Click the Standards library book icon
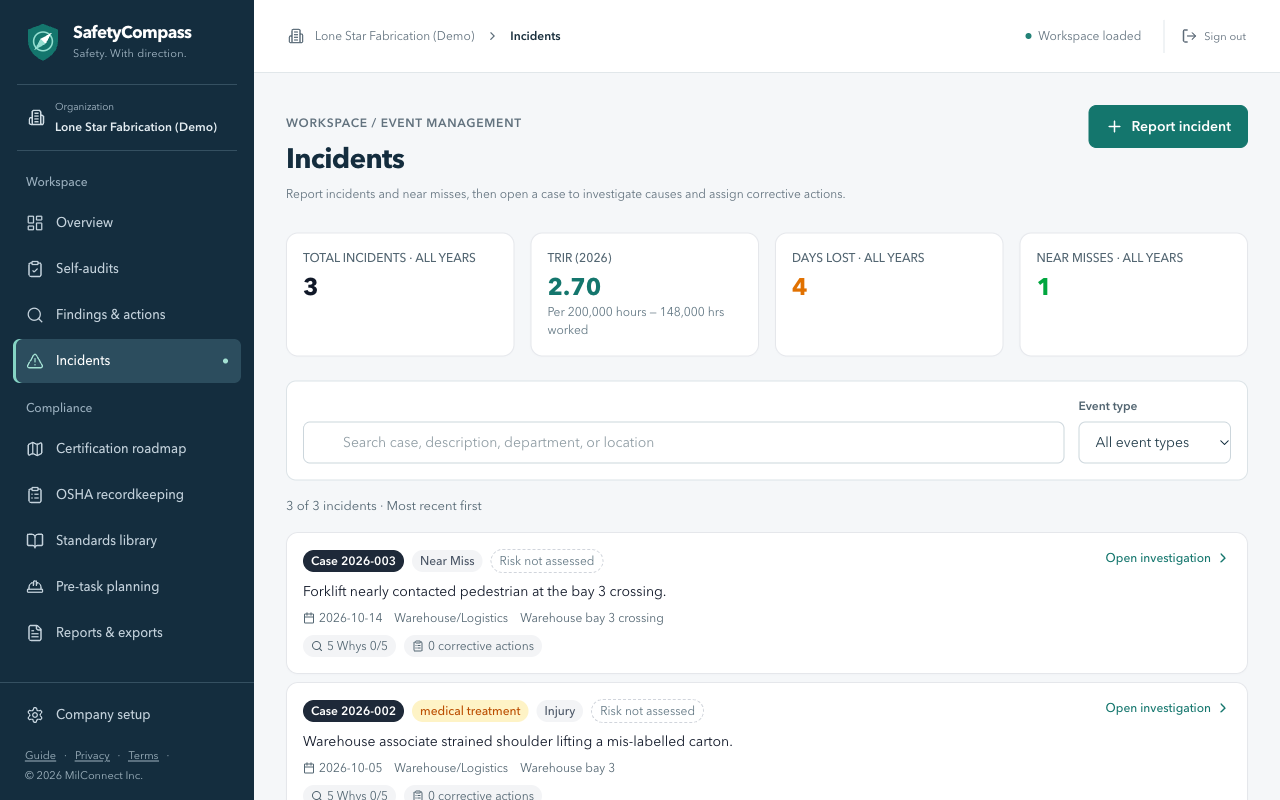This screenshot has height=800, width=1280. click(35, 541)
